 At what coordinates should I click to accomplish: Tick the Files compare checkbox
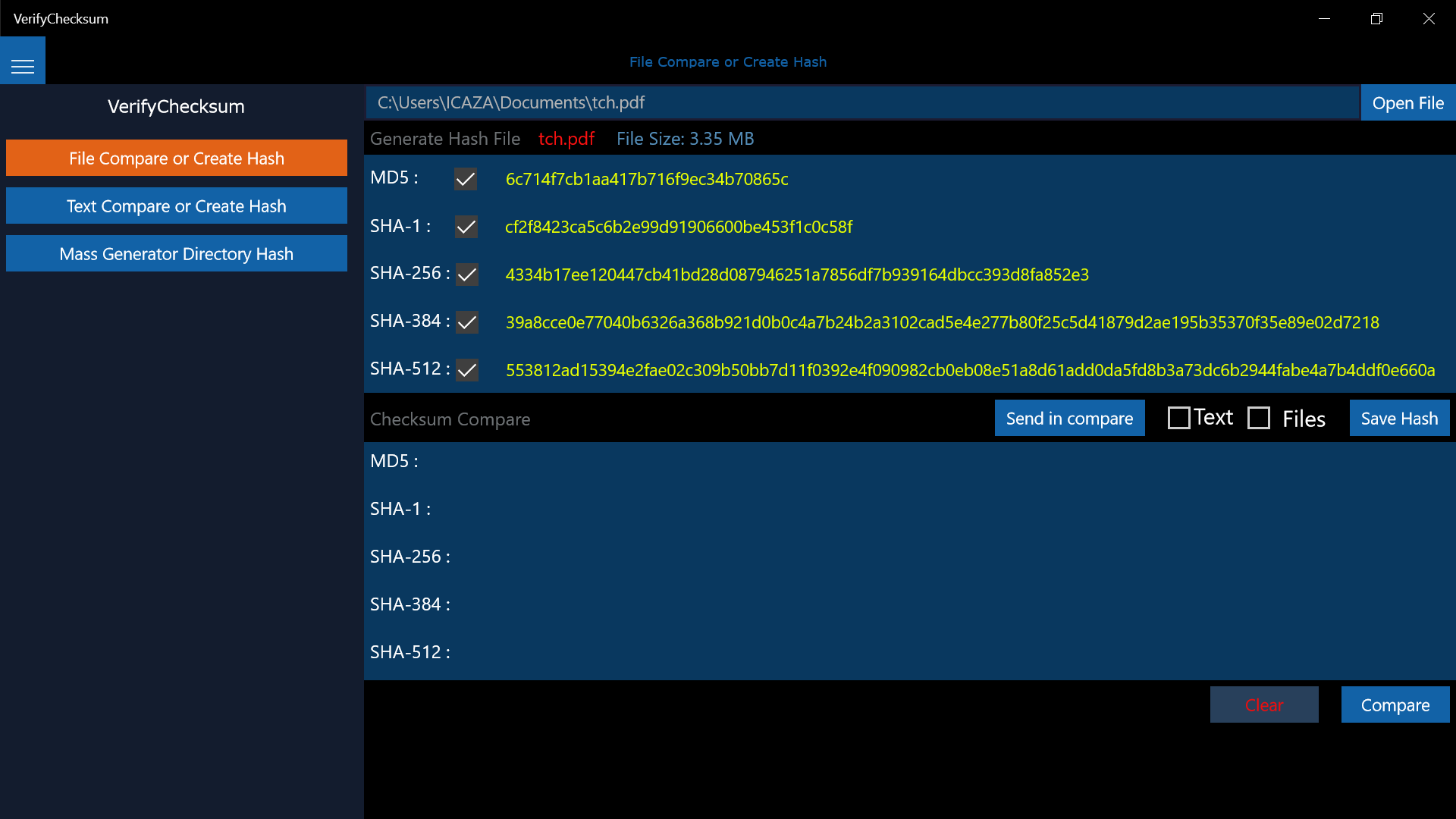click(x=1259, y=418)
